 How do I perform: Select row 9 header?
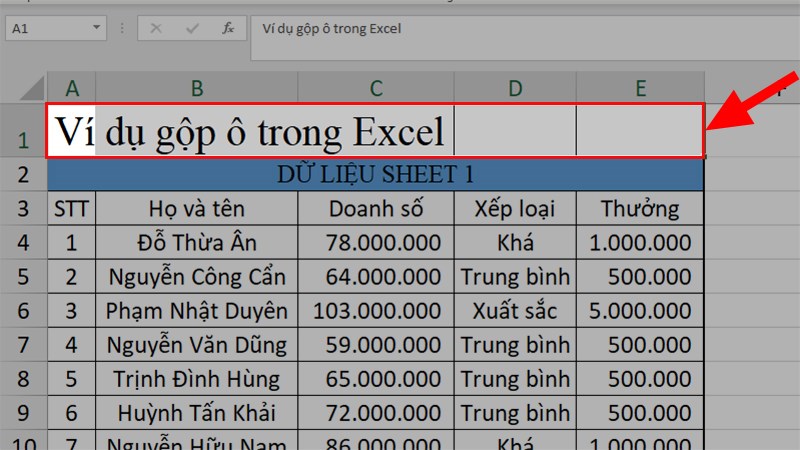coord(23,413)
